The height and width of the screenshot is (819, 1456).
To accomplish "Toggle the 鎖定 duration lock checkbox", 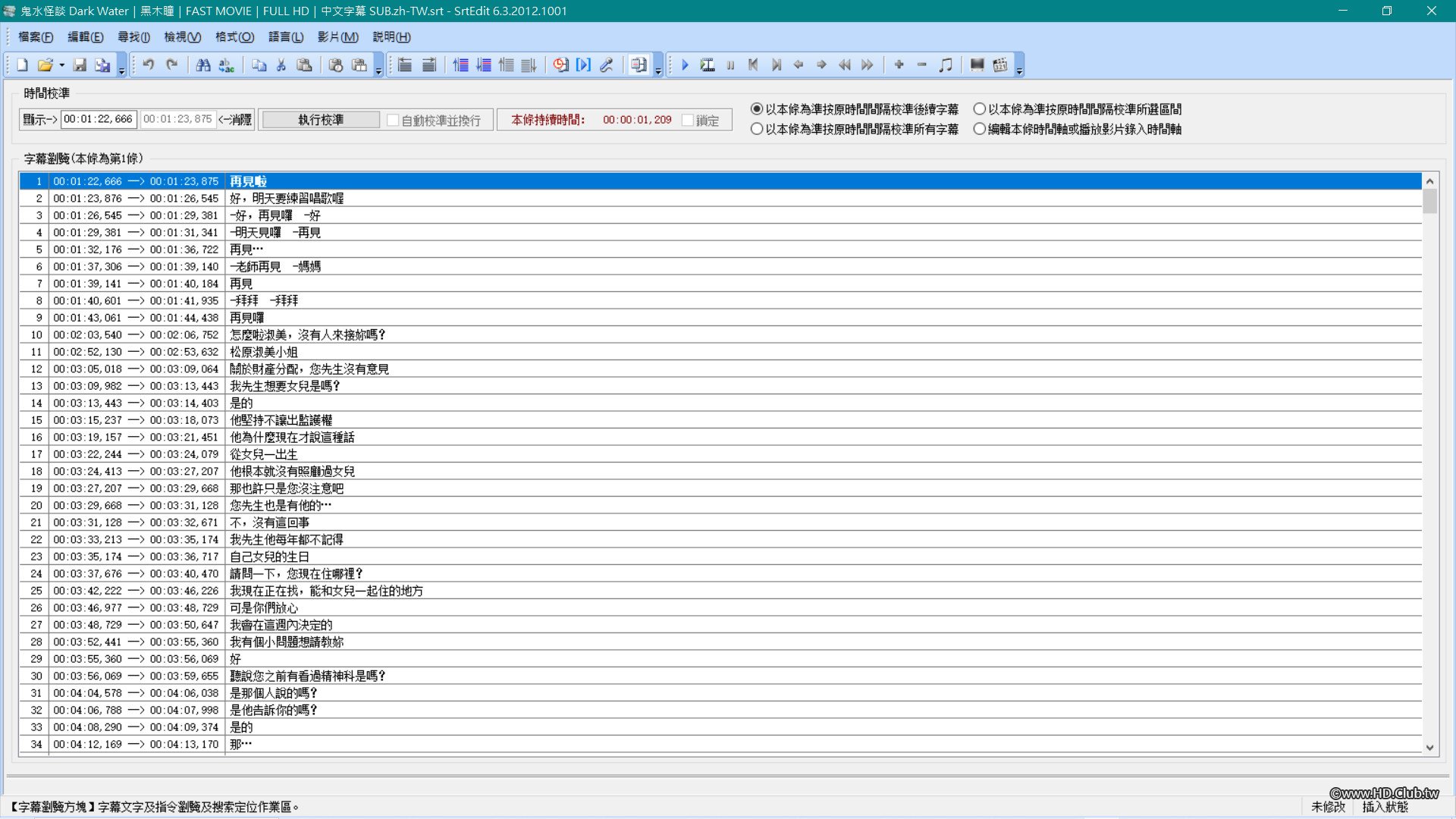I will (688, 121).
